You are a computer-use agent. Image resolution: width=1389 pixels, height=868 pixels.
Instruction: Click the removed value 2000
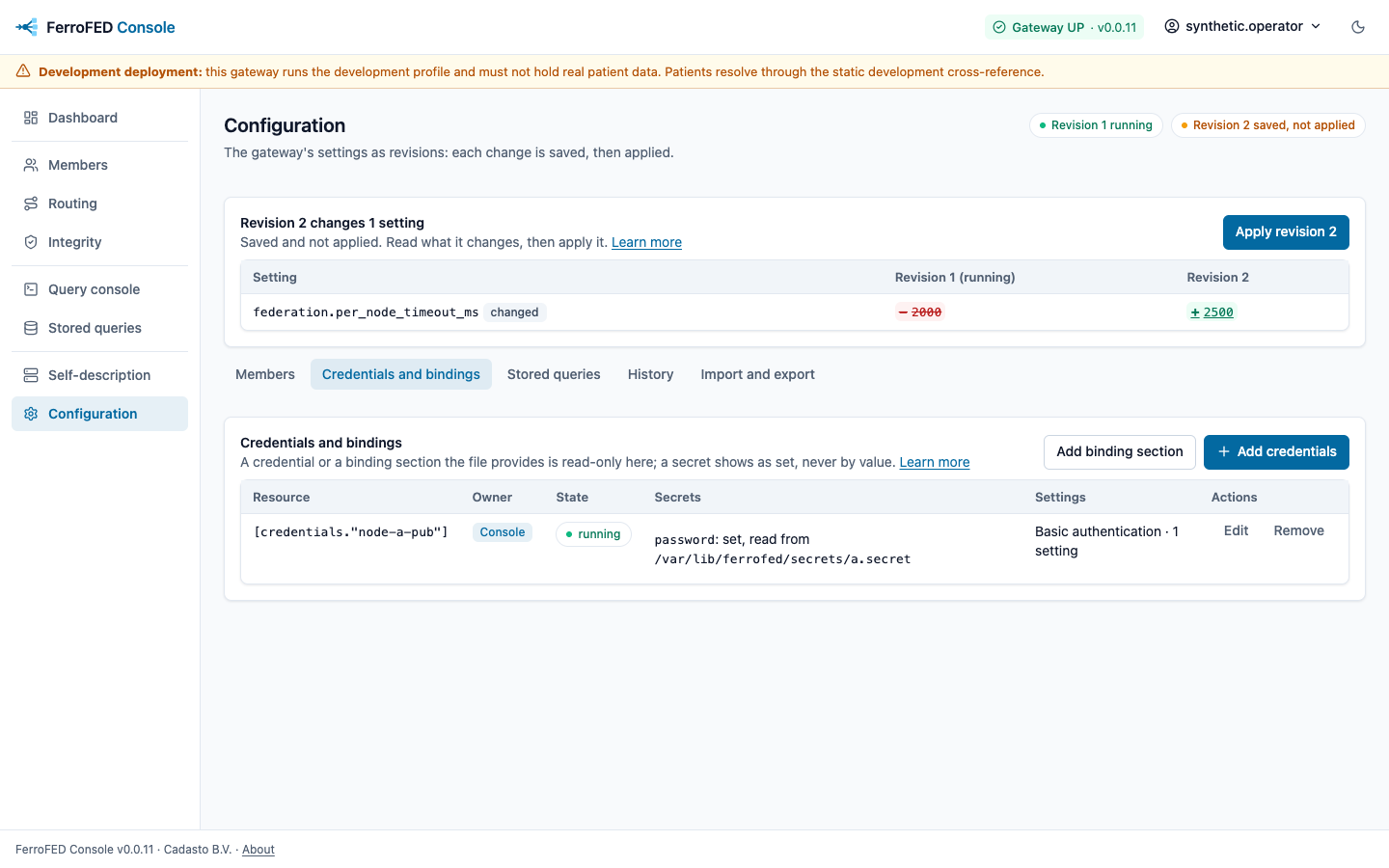point(920,312)
